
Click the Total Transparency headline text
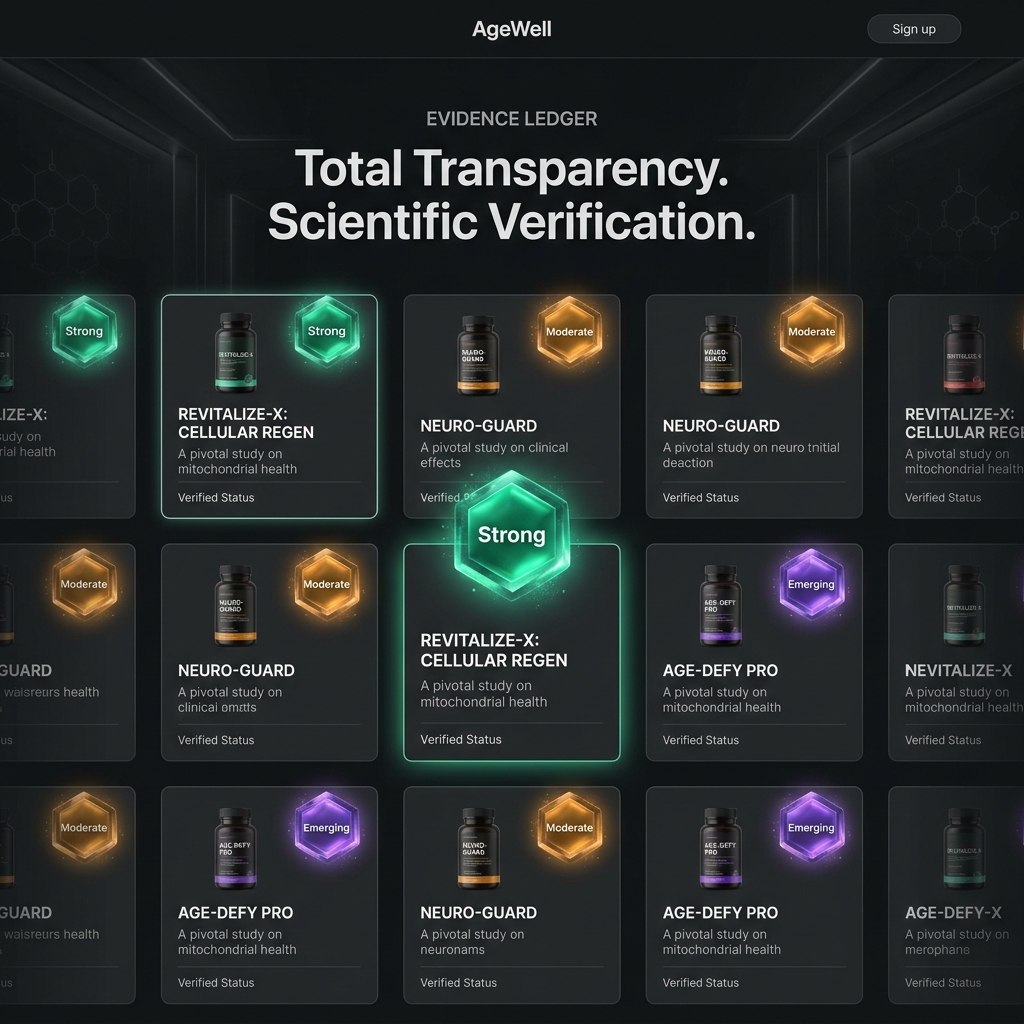click(511, 169)
